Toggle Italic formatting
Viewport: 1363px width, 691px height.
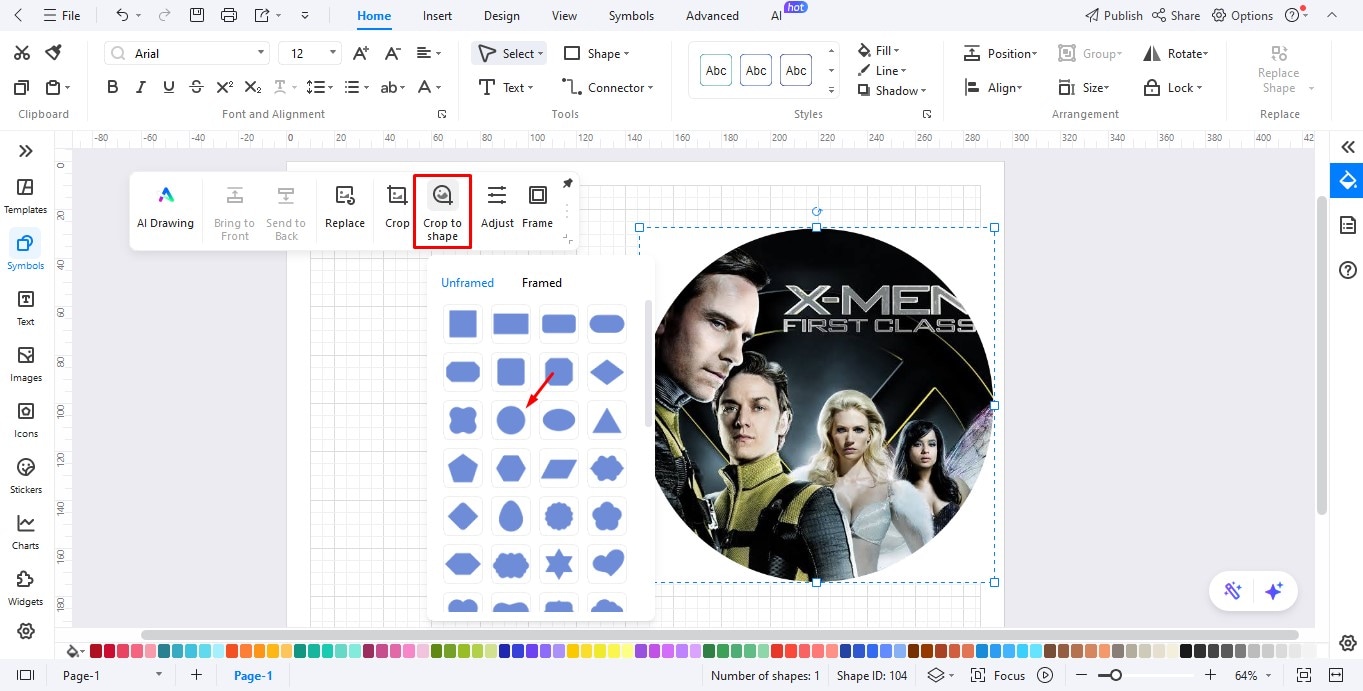141,87
